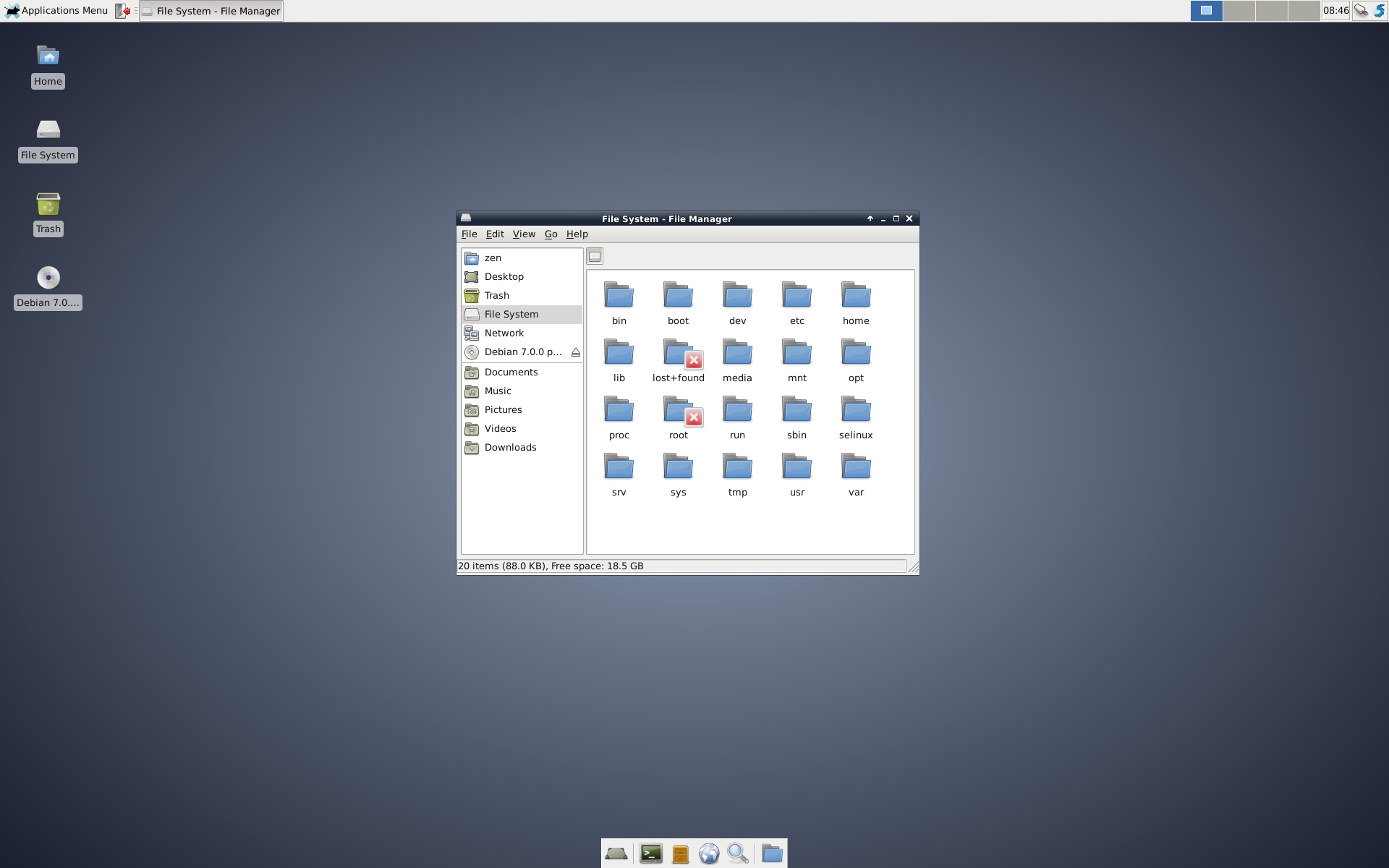Open the Go menu

coord(551,234)
